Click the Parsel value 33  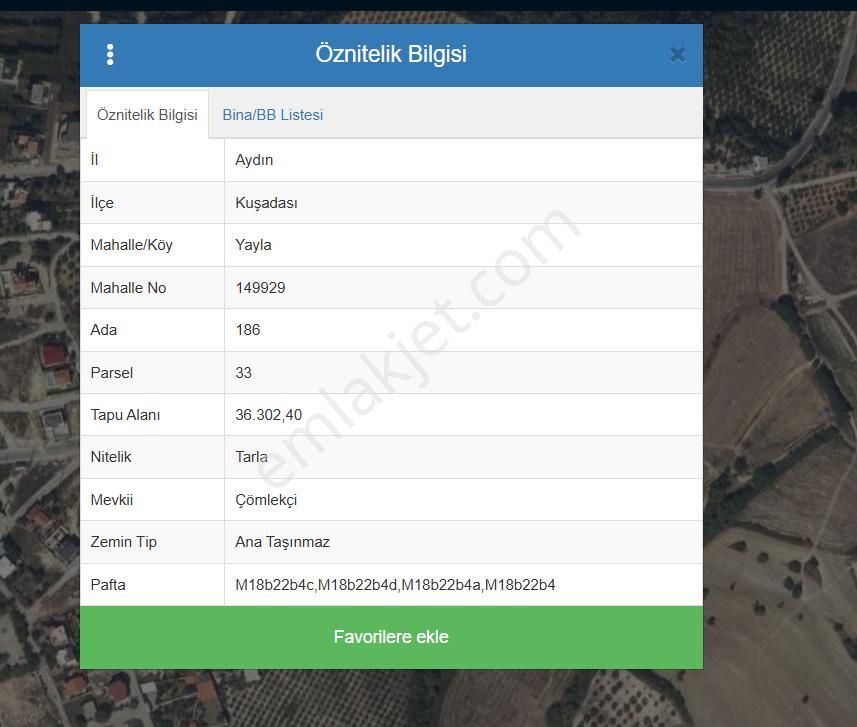243,373
